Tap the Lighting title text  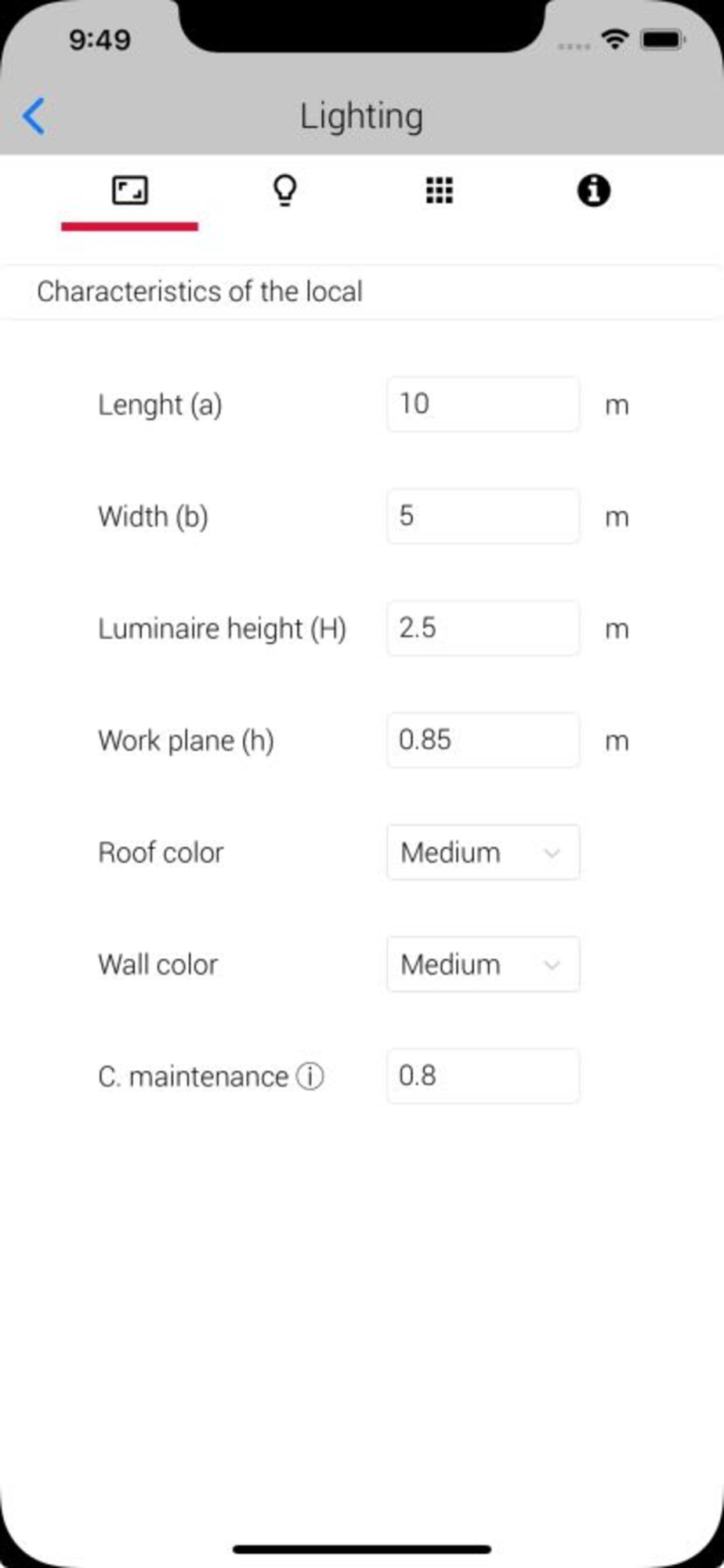click(x=361, y=116)
